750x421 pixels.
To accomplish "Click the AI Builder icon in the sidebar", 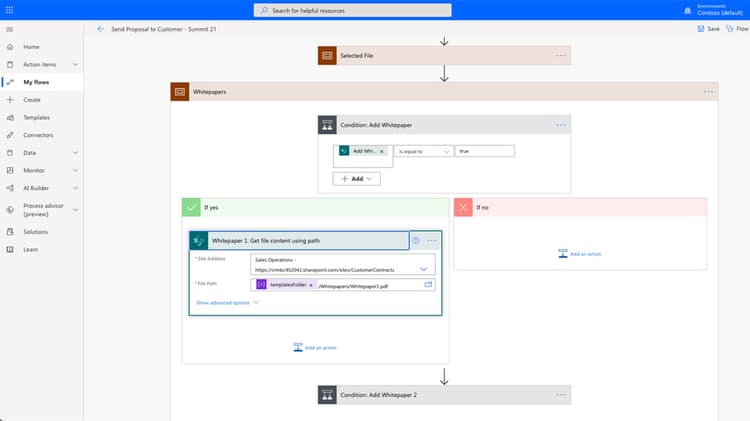I will tap(10, 188).
